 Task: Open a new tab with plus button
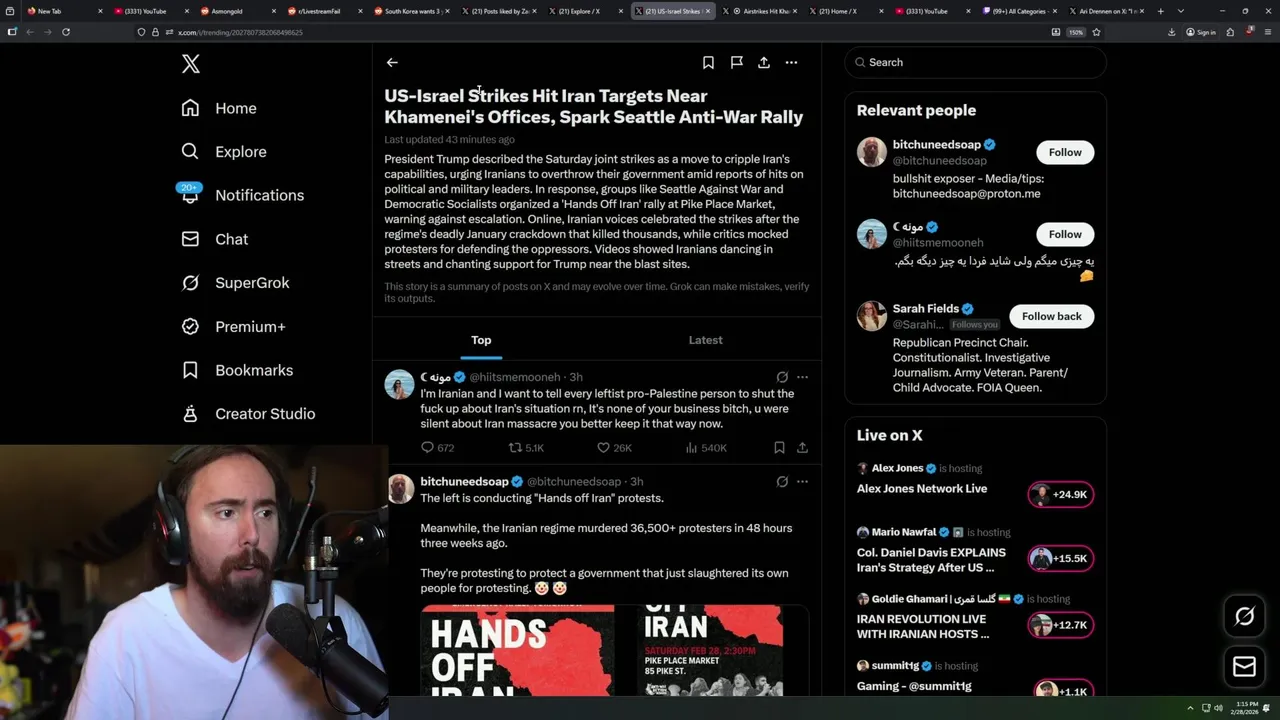point(1160,11)
